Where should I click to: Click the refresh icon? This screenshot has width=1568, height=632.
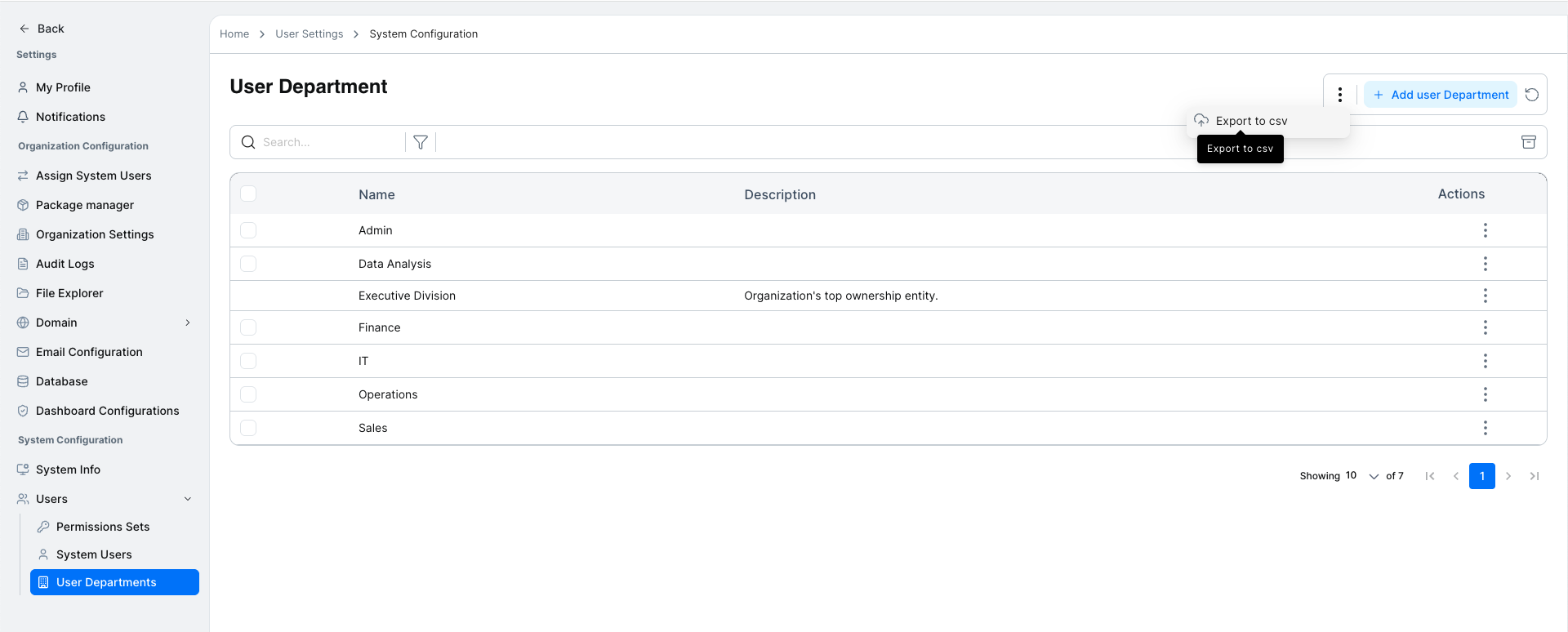1532,95
